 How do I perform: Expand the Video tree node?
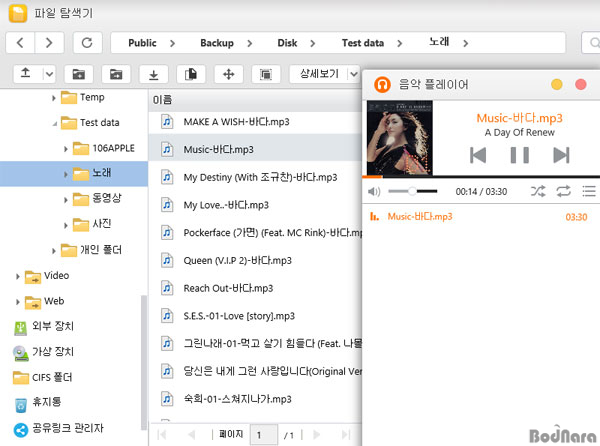coord(17,276)
